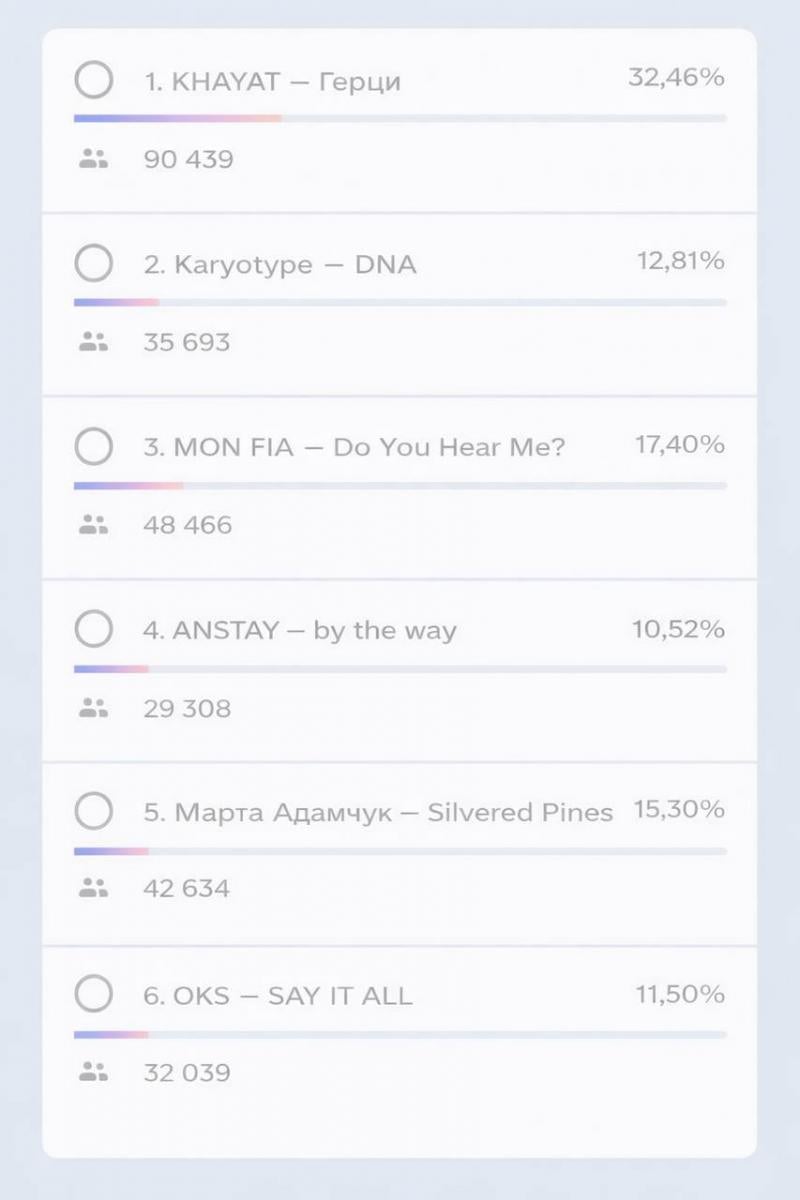Select MON FIA radio button

tap(94, 446)
